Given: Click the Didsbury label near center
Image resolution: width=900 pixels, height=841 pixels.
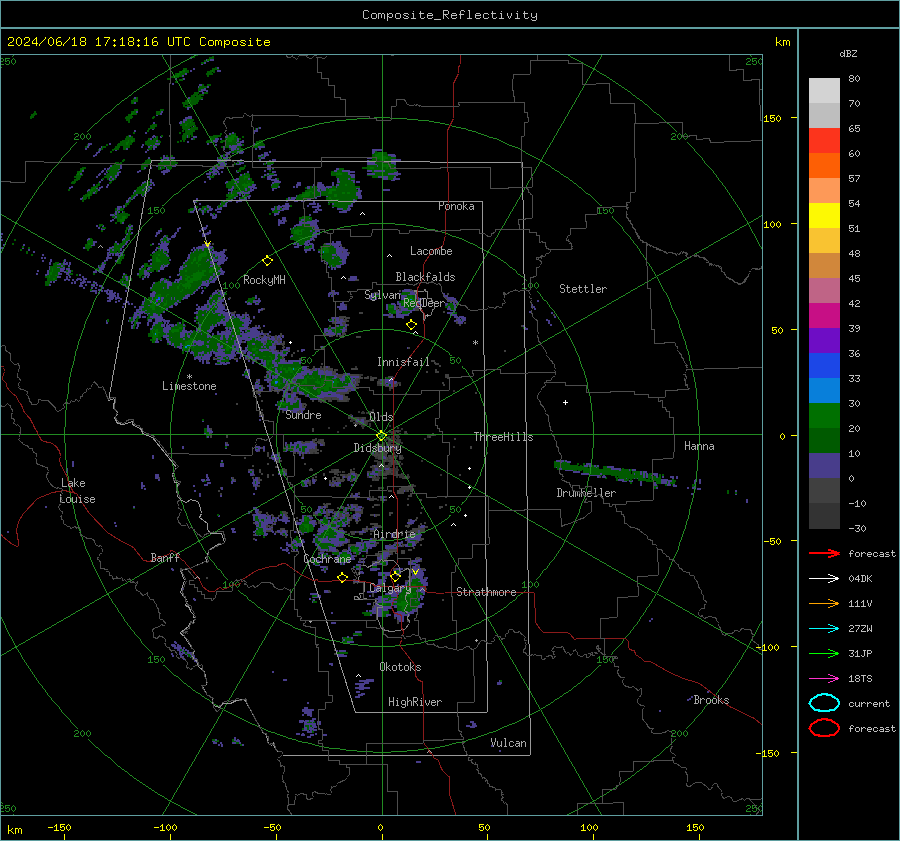Looking at the screenshot, I should point(378,448).
